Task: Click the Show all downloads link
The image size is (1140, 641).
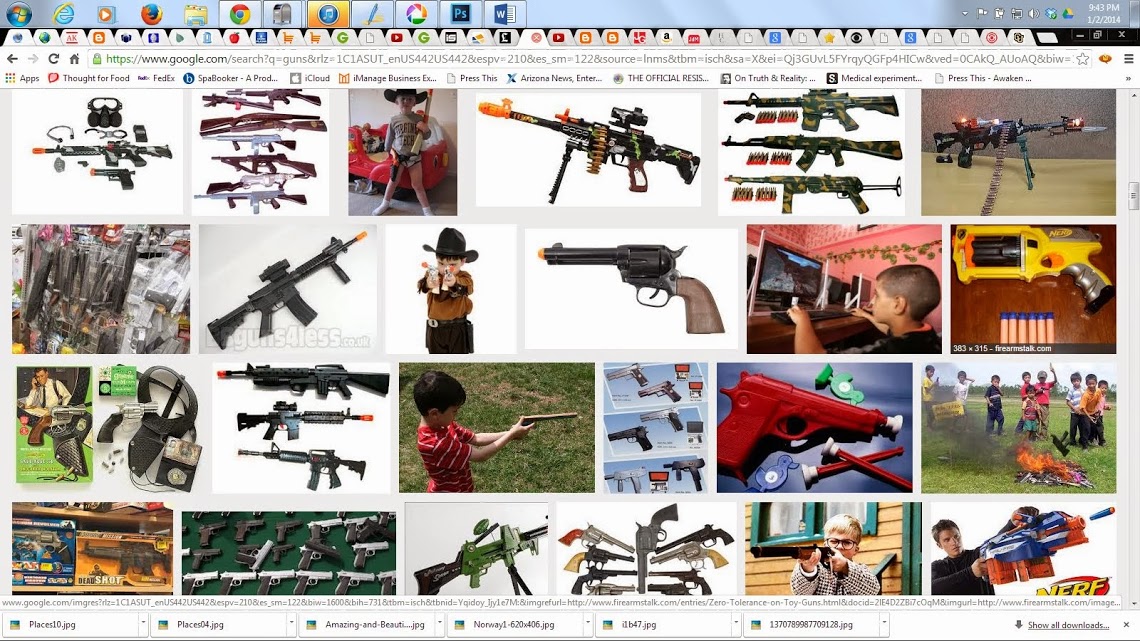Action: (x=1068, y=625)
